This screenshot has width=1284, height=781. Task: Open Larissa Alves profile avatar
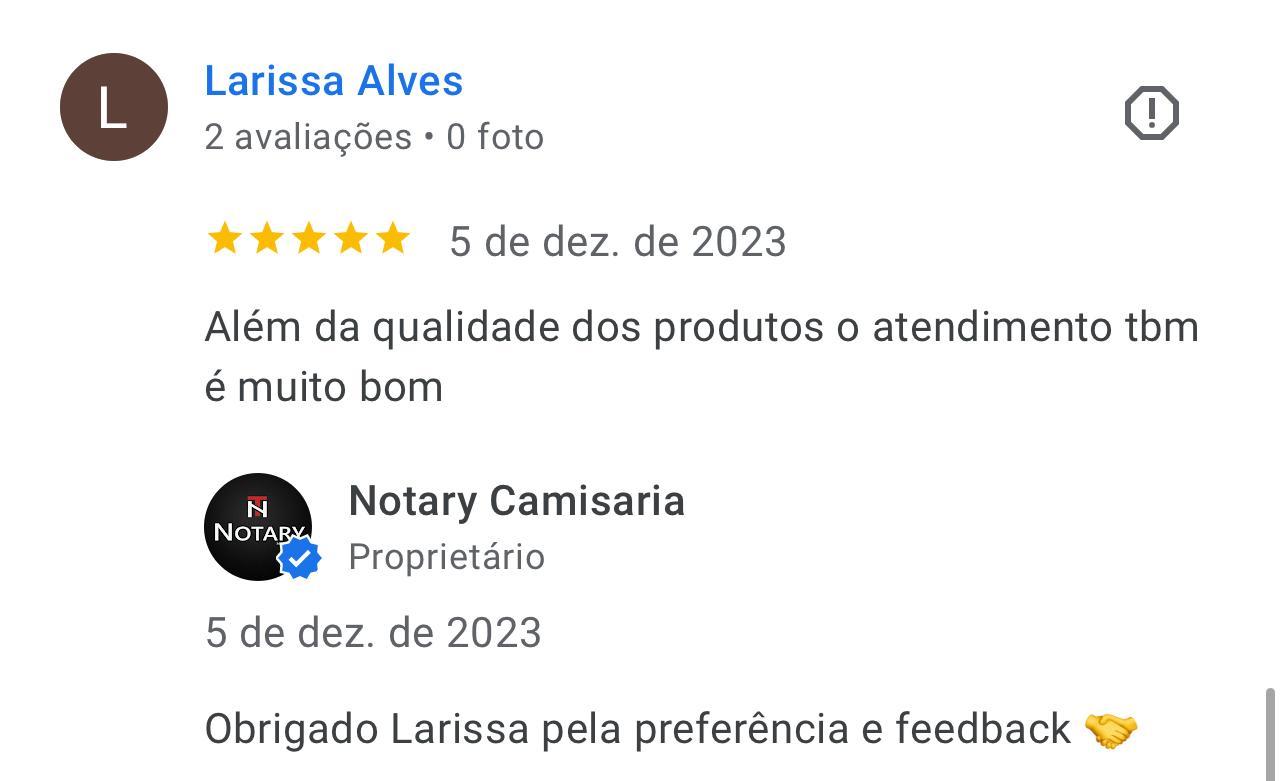(x=114, y=107)
